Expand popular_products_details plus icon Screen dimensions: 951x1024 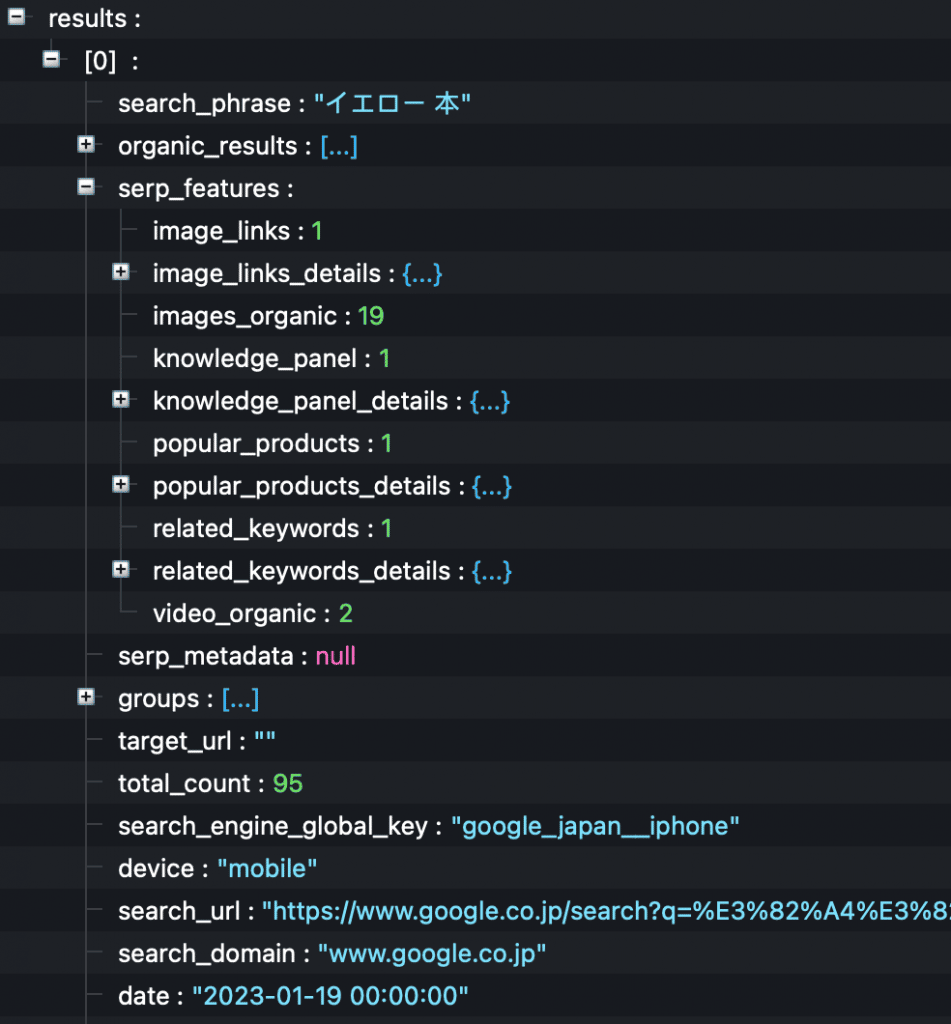coord(121,485)
